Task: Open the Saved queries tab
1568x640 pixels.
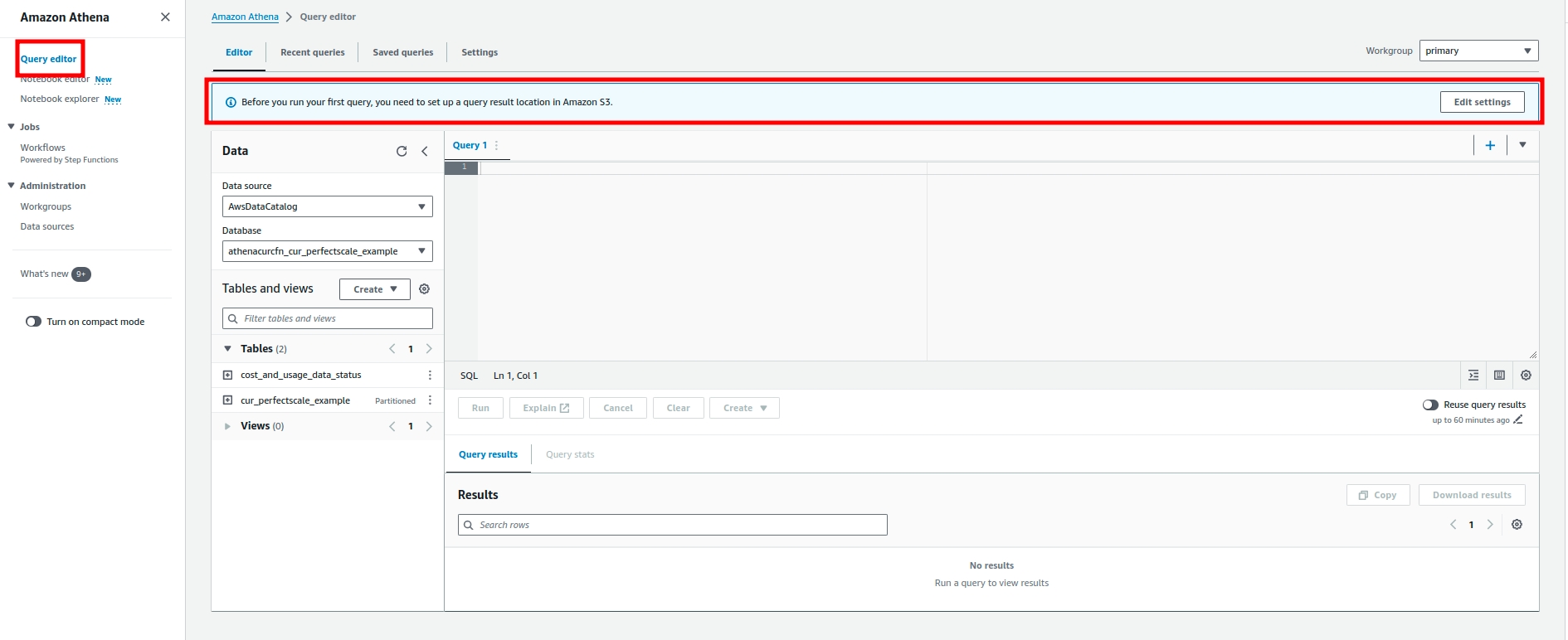Action: pos(402,52)
